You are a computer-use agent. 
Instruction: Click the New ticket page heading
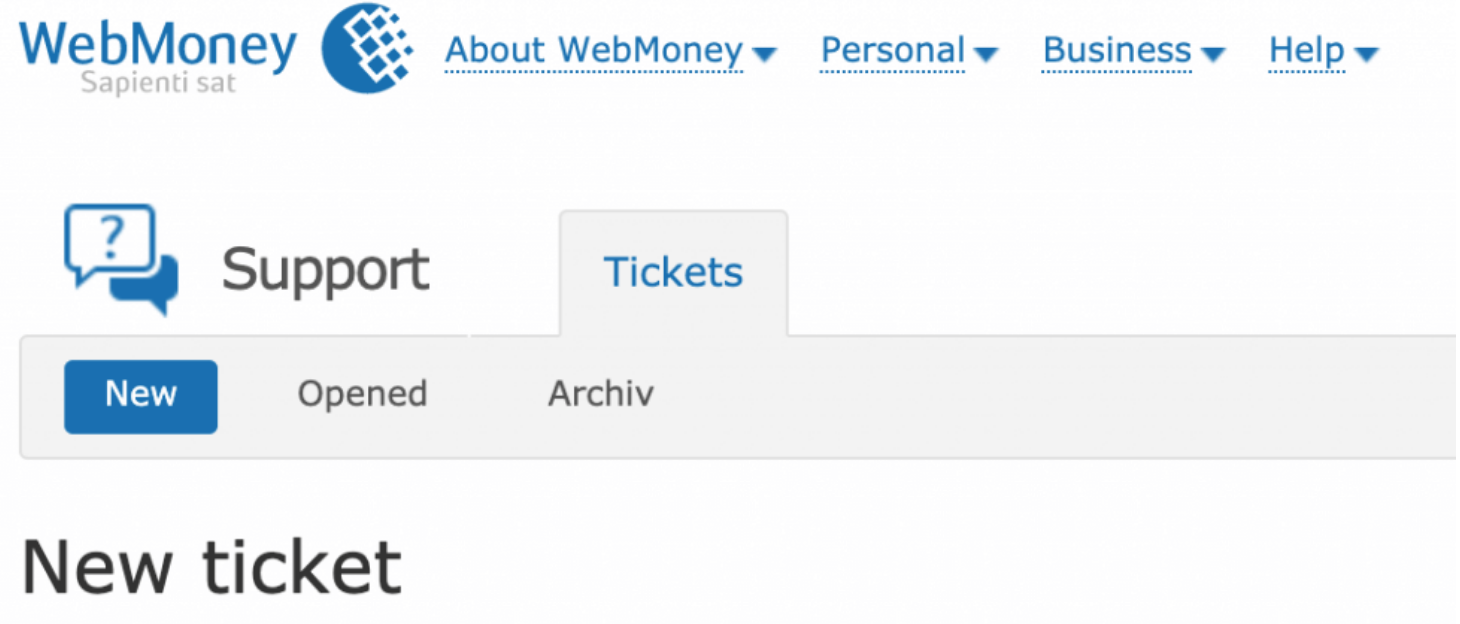(x=211, y=568)
